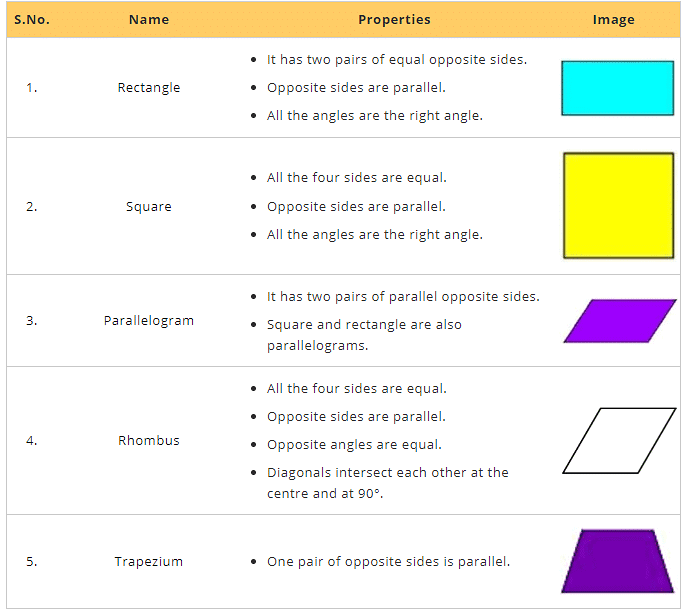Select the Square name cell
This screenshot has width=691, height=611.
pyautogui.click(x=149, y=207)
